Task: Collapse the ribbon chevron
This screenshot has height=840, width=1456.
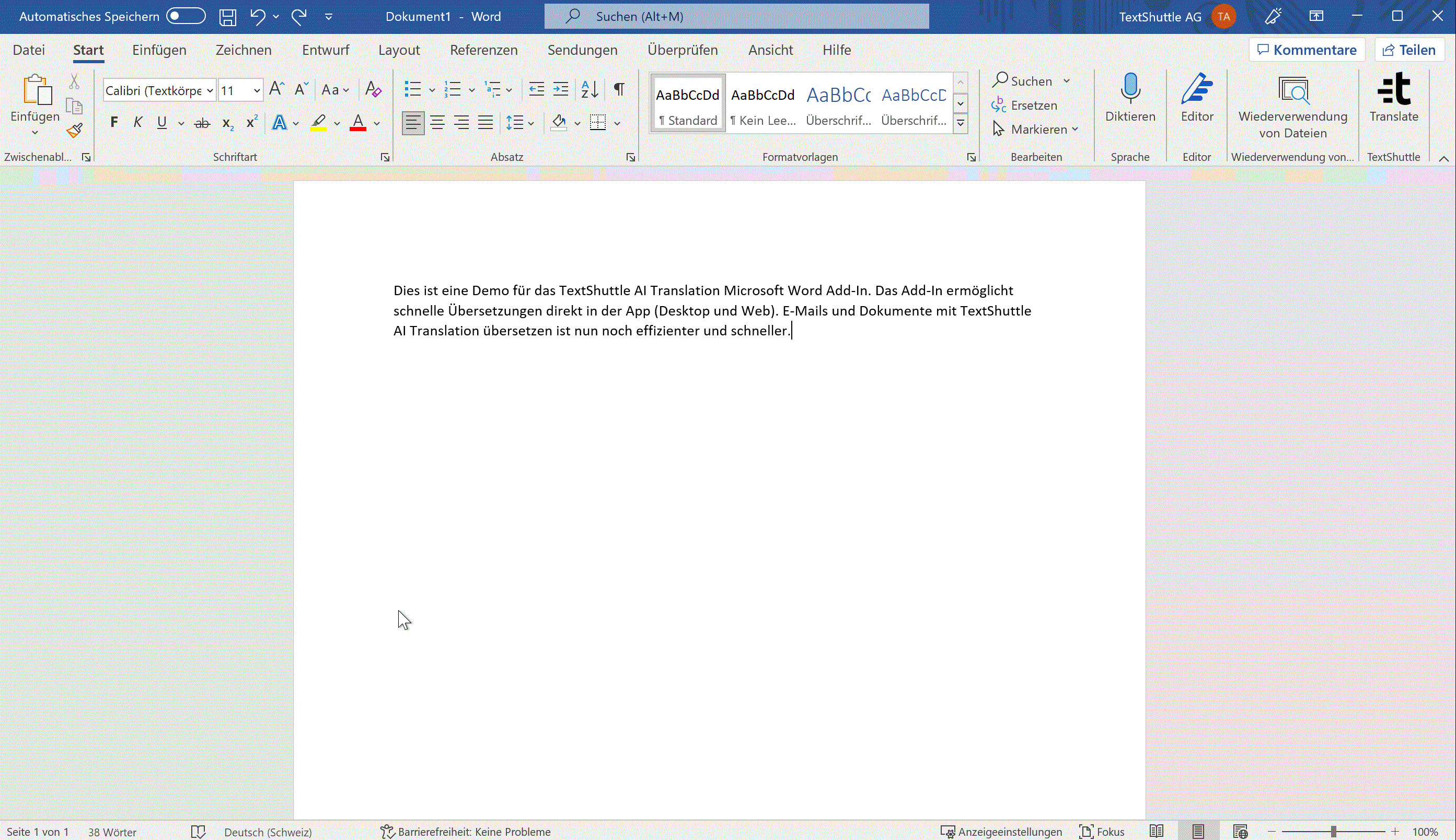Action: click(x=1443, y=159)
